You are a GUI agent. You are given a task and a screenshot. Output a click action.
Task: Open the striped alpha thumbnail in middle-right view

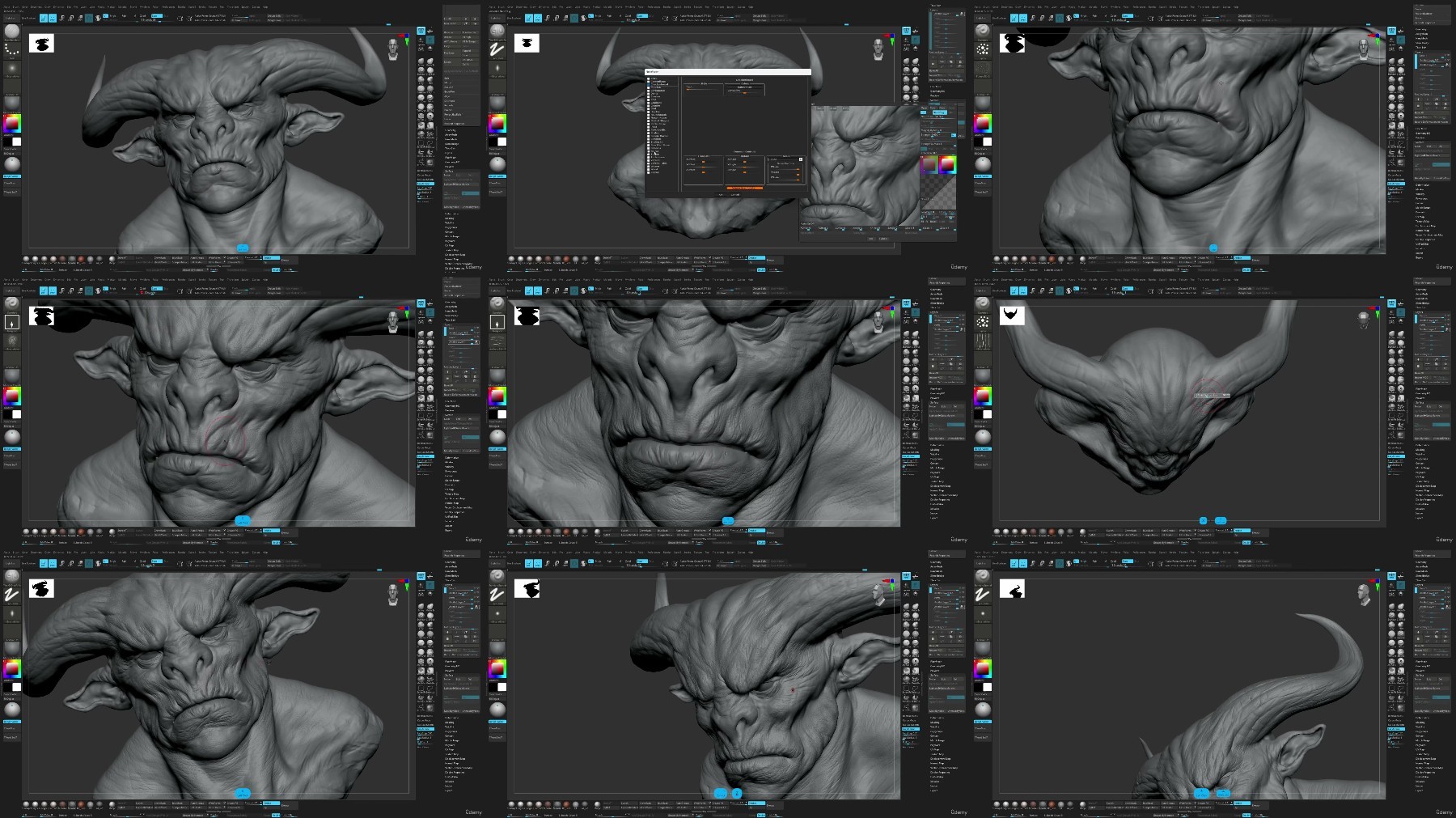pos(982,341)
